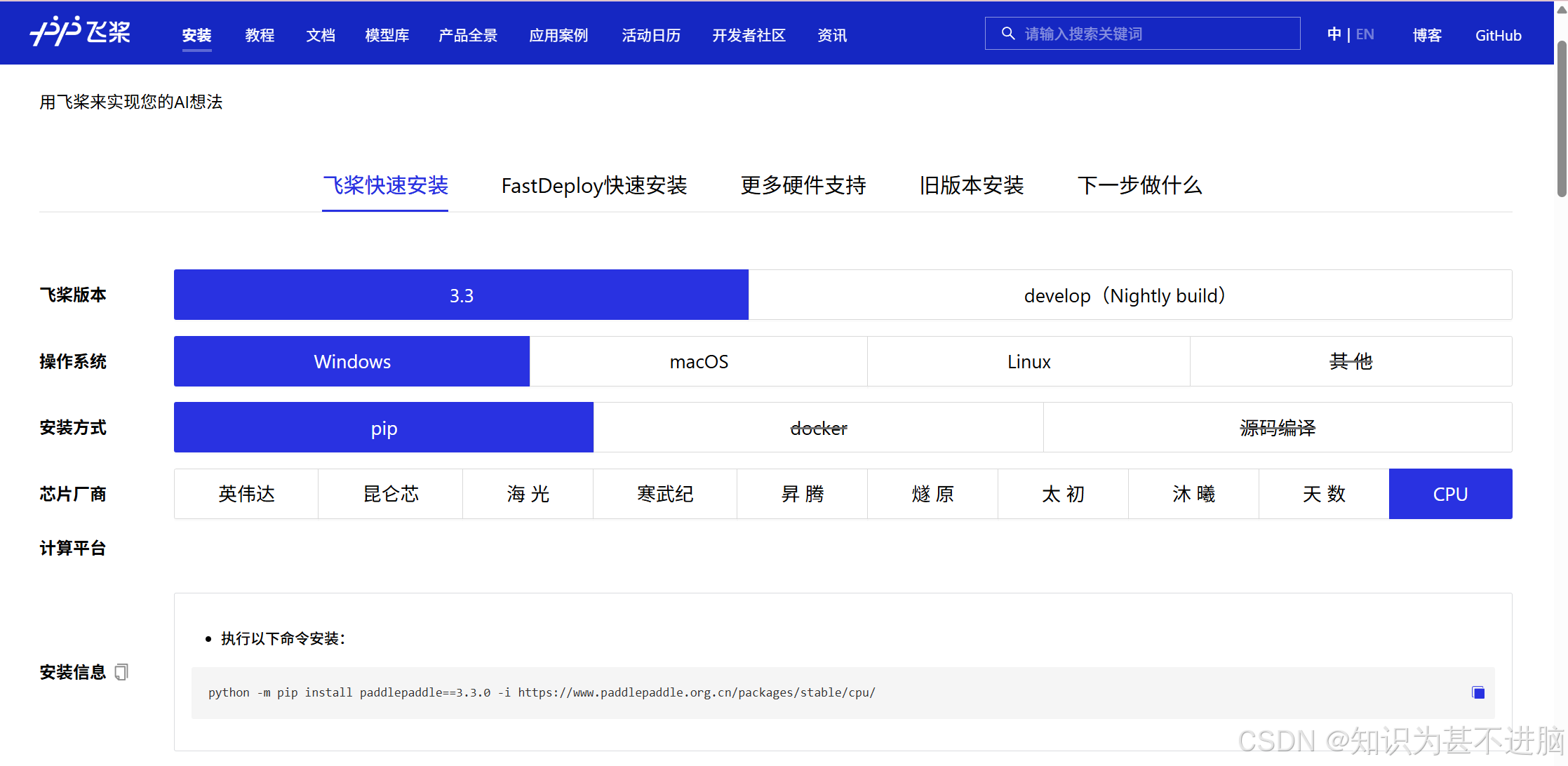The image size is (1568, 766).
Task: Open the 博客 link
Action: [1427, 35]
